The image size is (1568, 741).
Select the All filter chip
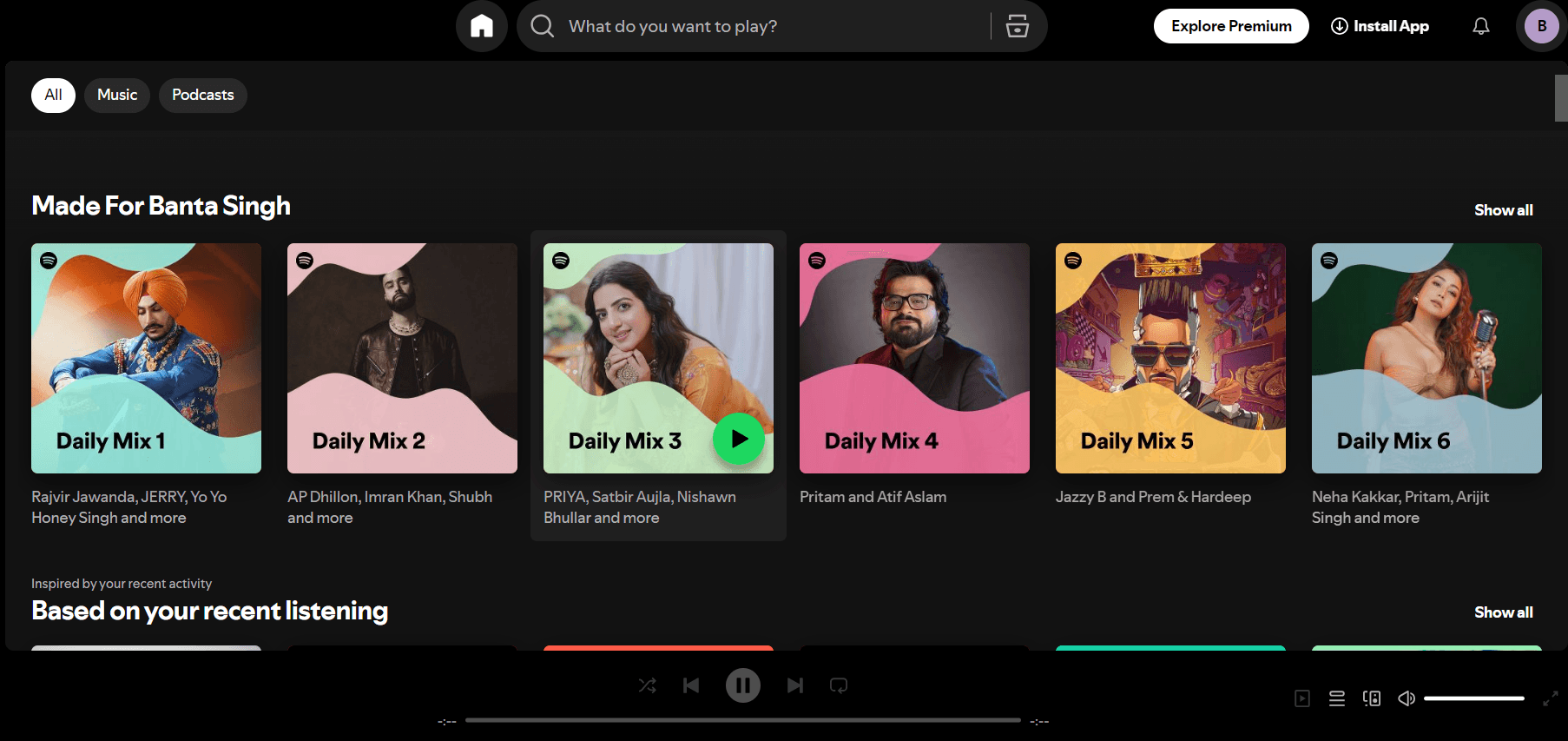[53, 95]
